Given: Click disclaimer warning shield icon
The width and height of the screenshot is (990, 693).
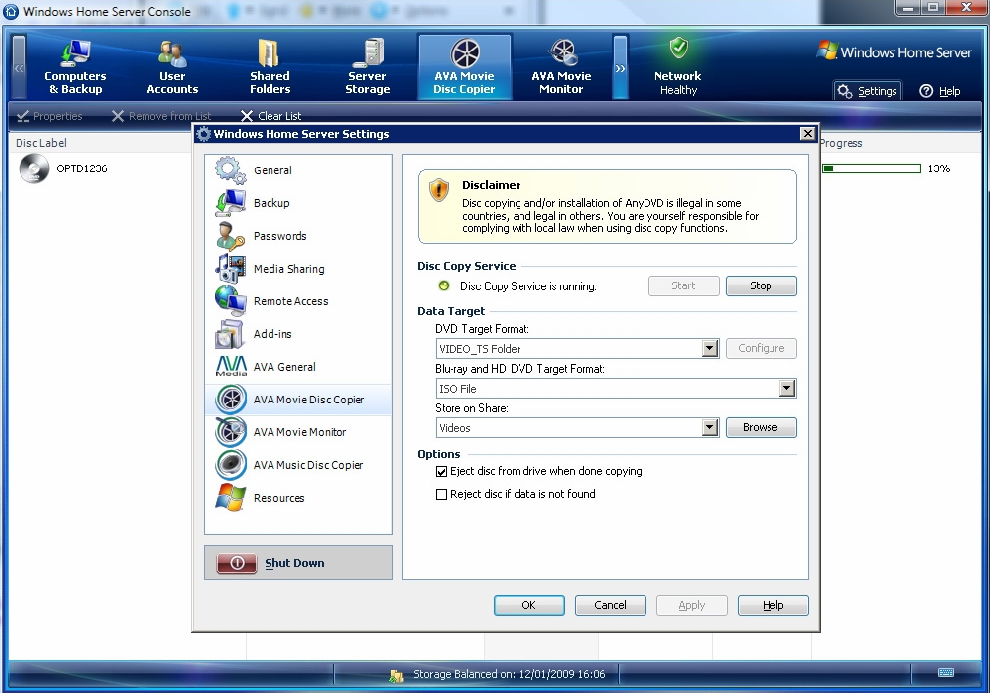Looking at the screenshot, I should (x=439, y=189).
